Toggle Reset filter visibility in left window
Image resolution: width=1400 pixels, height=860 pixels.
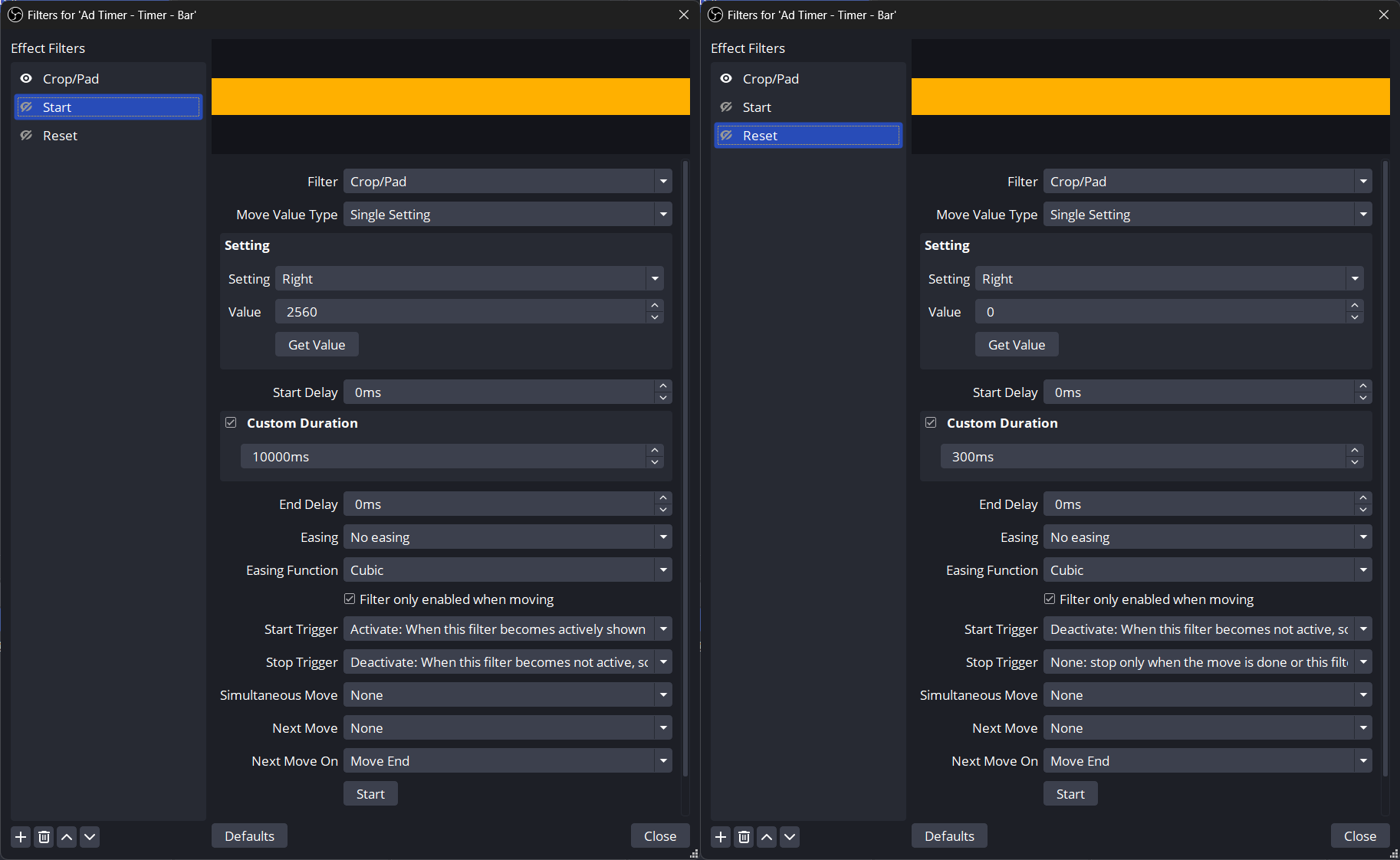pyautogui.click(x=26, y=136)
